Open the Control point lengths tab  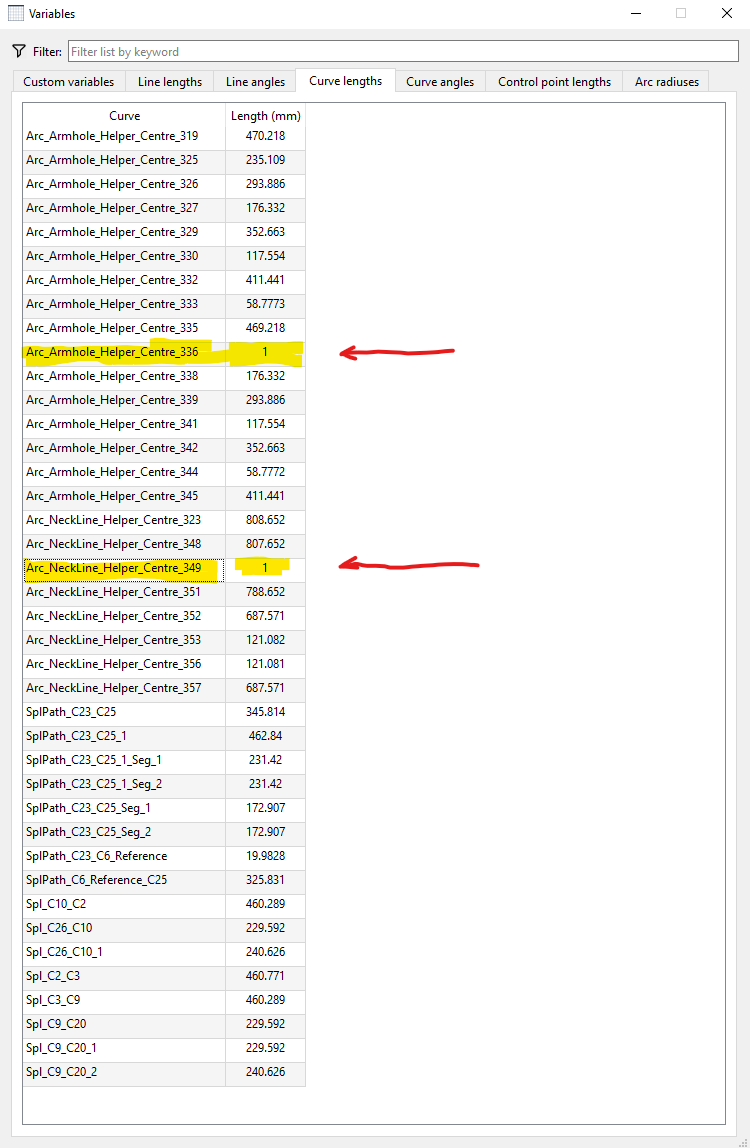point(554,81)
